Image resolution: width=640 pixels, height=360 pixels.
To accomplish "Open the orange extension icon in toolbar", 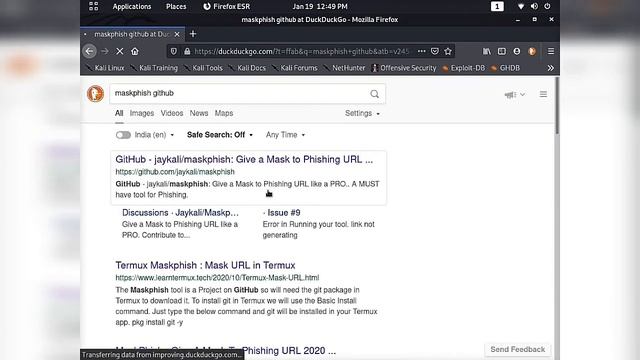I will pos(531,51).
